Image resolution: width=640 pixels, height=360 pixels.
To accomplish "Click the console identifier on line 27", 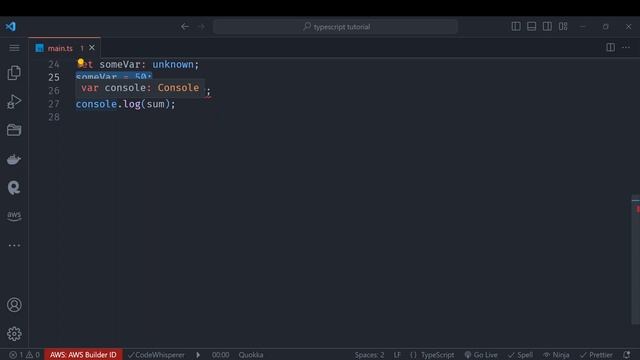I will 96,104.
